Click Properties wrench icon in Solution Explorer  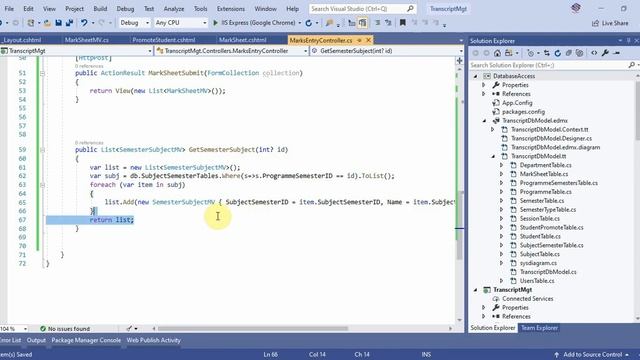pos(605,53)
